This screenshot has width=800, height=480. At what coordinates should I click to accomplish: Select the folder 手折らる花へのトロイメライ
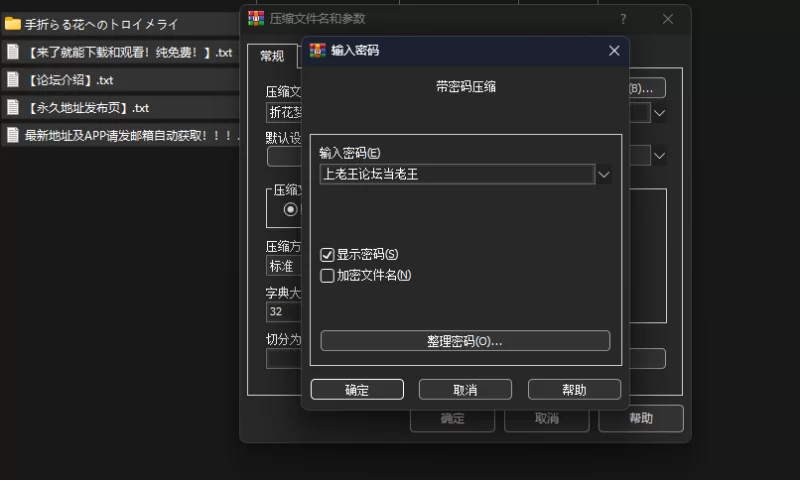(x=120, y=24)
